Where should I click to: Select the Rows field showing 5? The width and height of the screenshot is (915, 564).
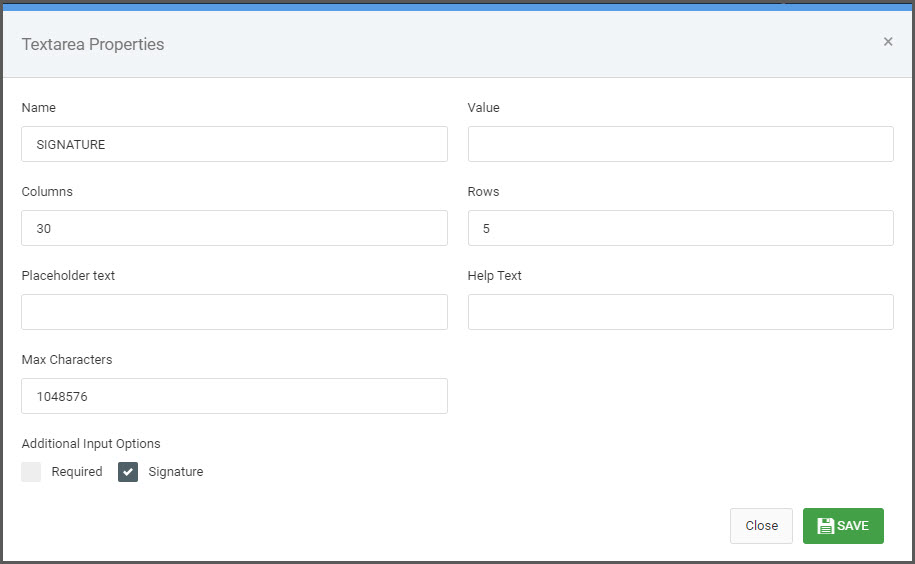680,228
